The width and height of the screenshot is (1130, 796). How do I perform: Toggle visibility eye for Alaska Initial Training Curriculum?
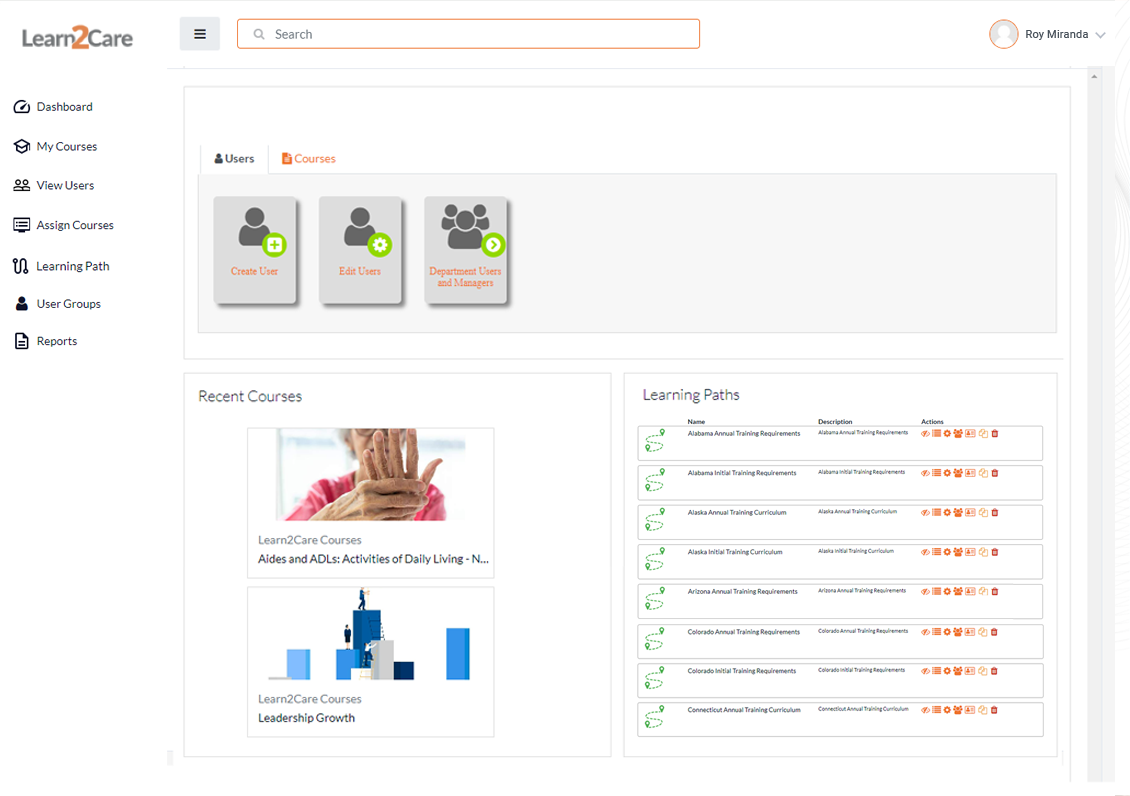(925, 552)
